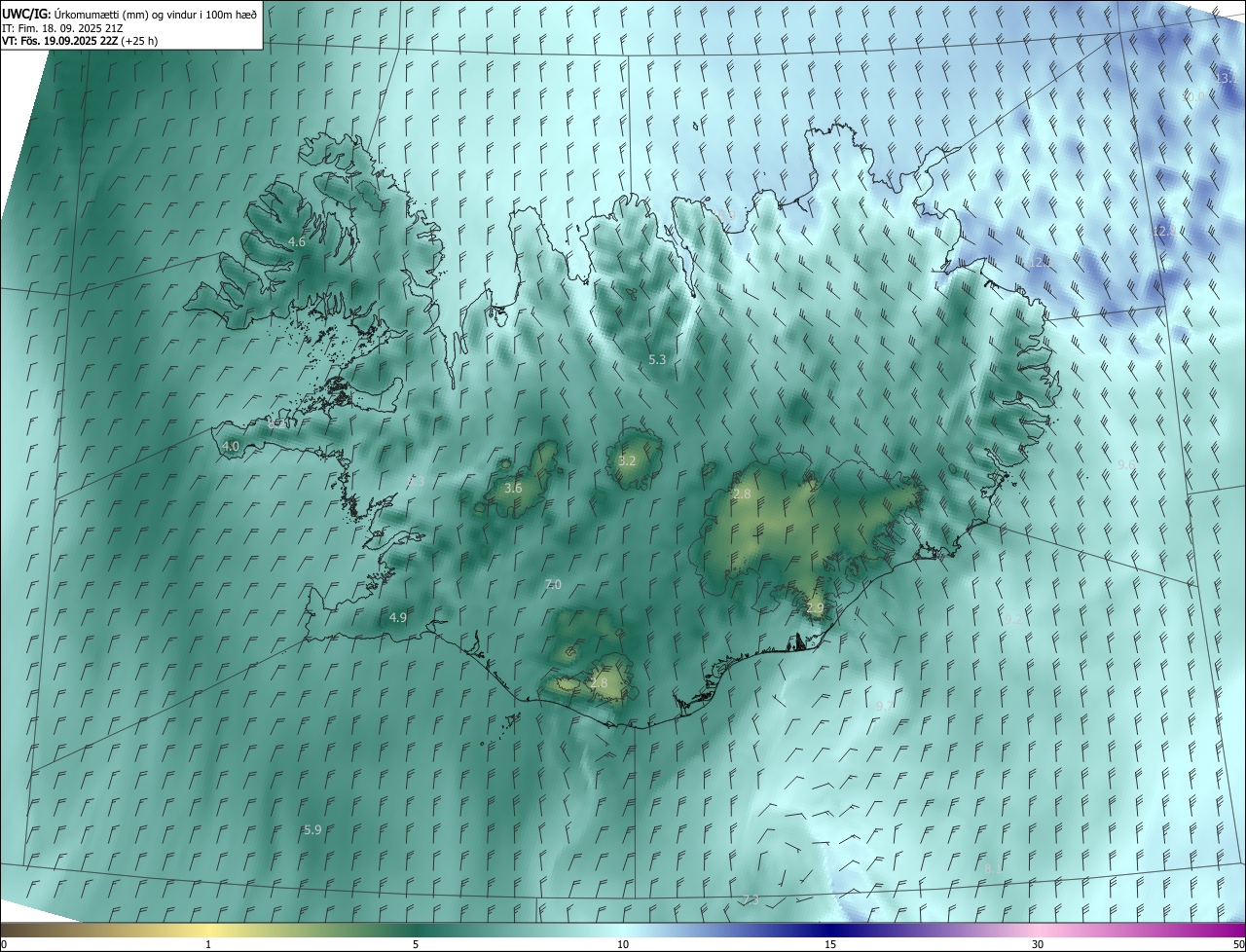Click the 3.6 value on the glacier

513,488
